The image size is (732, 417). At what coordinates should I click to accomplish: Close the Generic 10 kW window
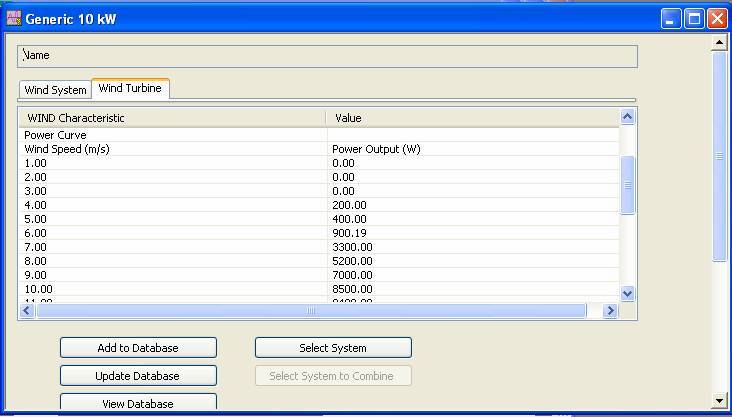717,18
